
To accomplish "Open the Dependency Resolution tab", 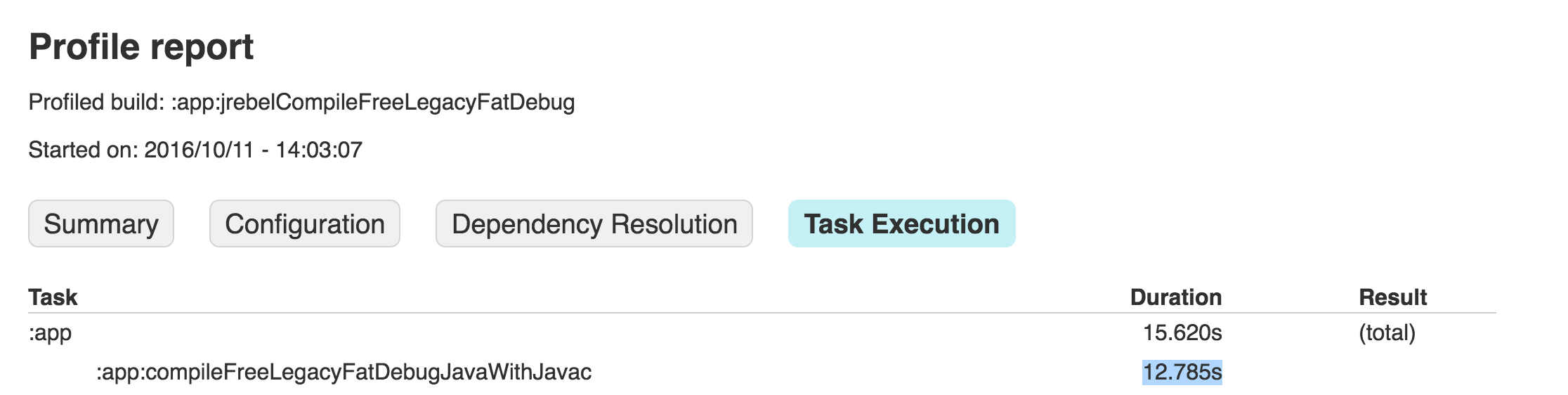I will [594, 224].
